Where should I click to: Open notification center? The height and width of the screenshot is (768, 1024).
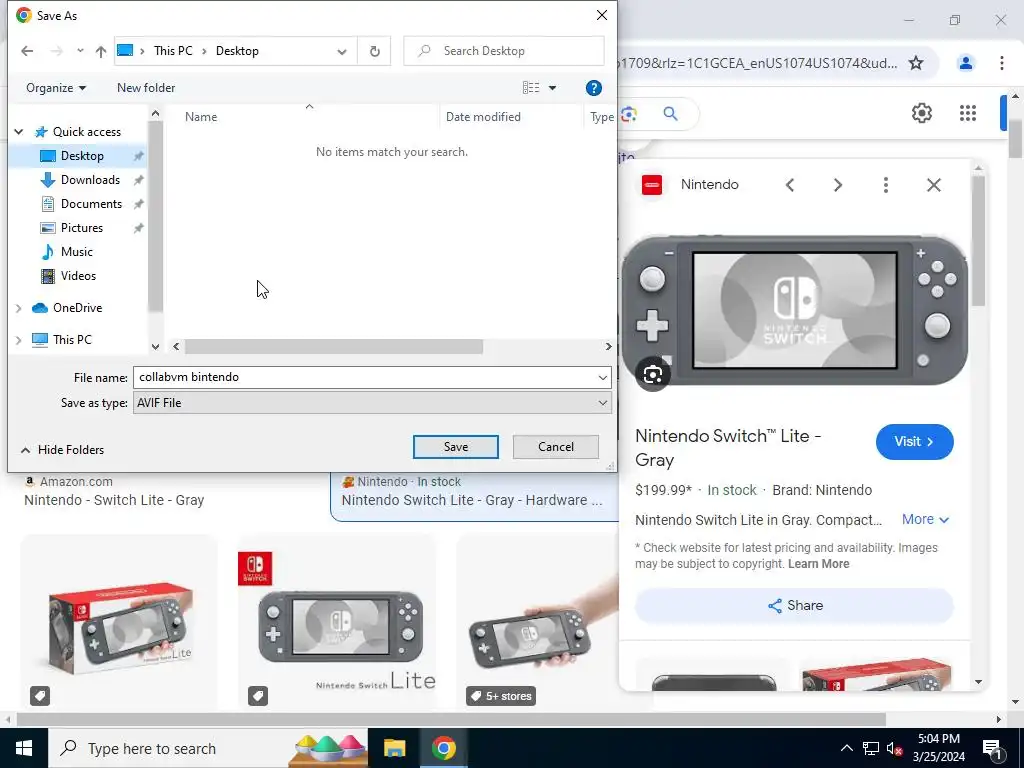[992, 748]
